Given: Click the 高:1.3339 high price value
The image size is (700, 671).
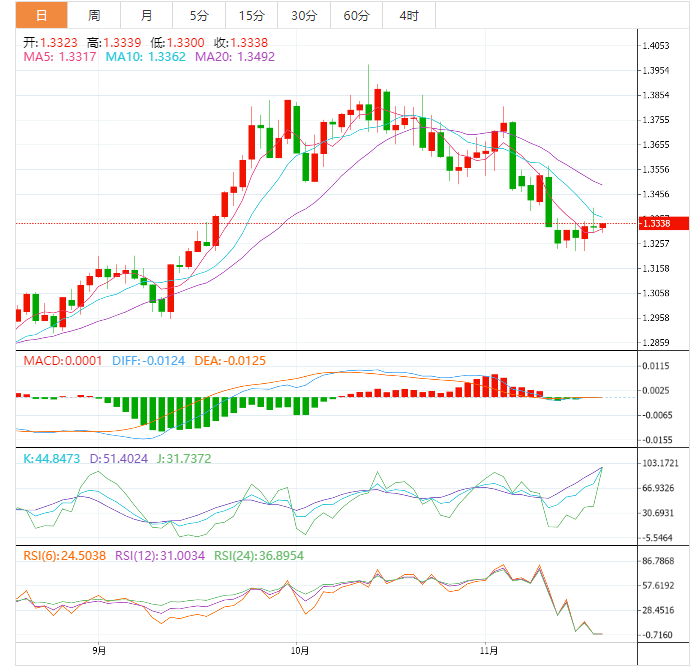Looking at the screenshot, I should [114, 43].
